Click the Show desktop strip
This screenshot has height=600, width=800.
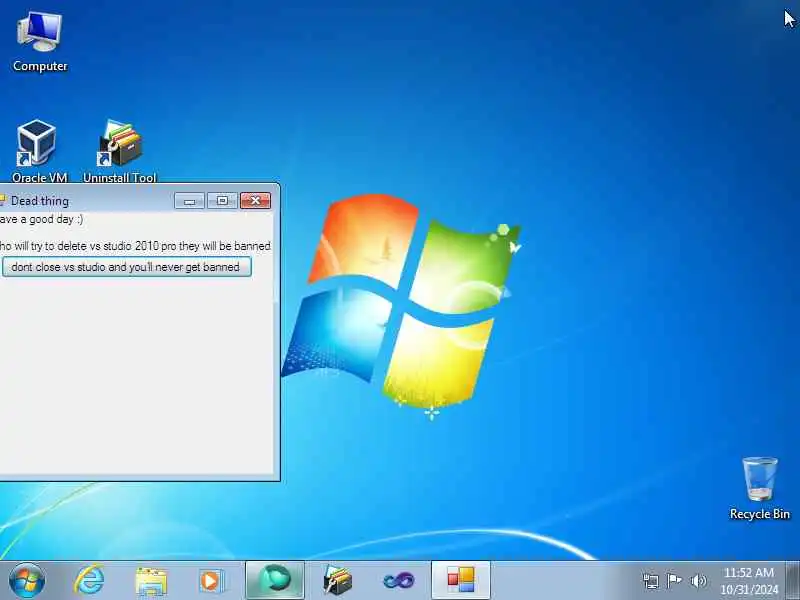pos(793,581)
